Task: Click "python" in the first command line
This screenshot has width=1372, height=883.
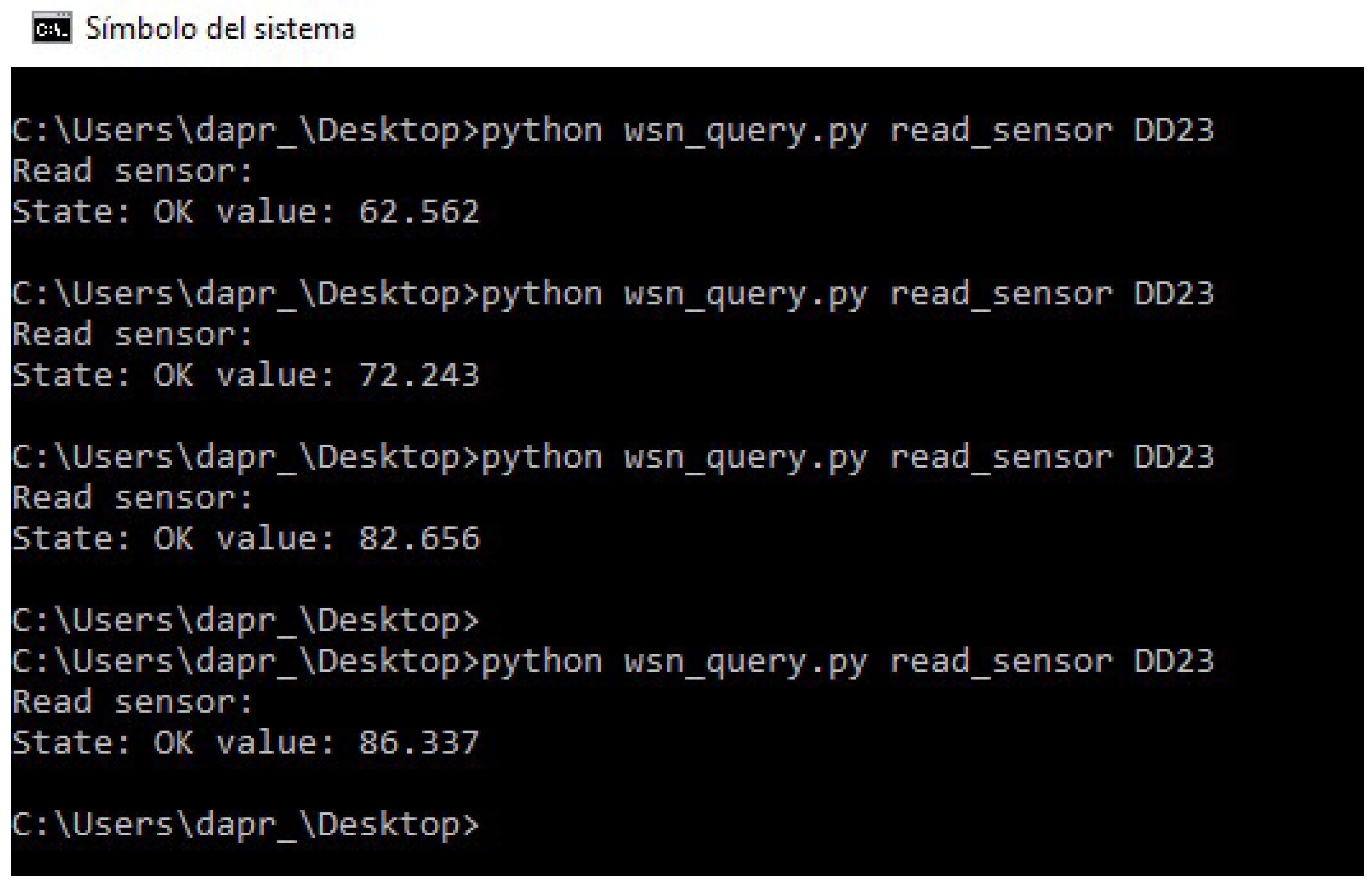Action: point(542,130)
